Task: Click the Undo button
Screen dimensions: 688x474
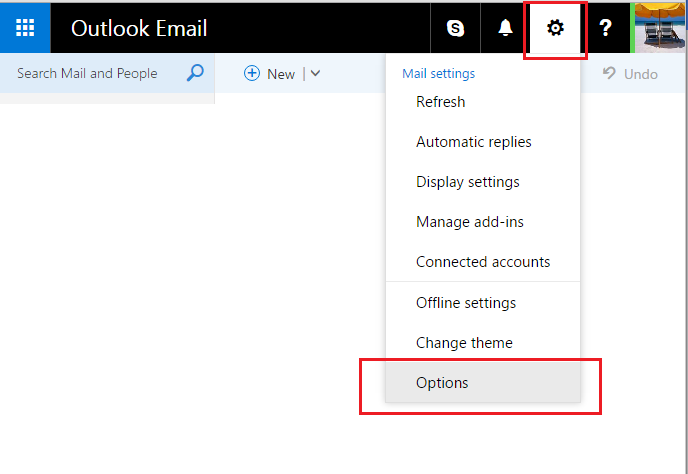Action: [630, 74]
